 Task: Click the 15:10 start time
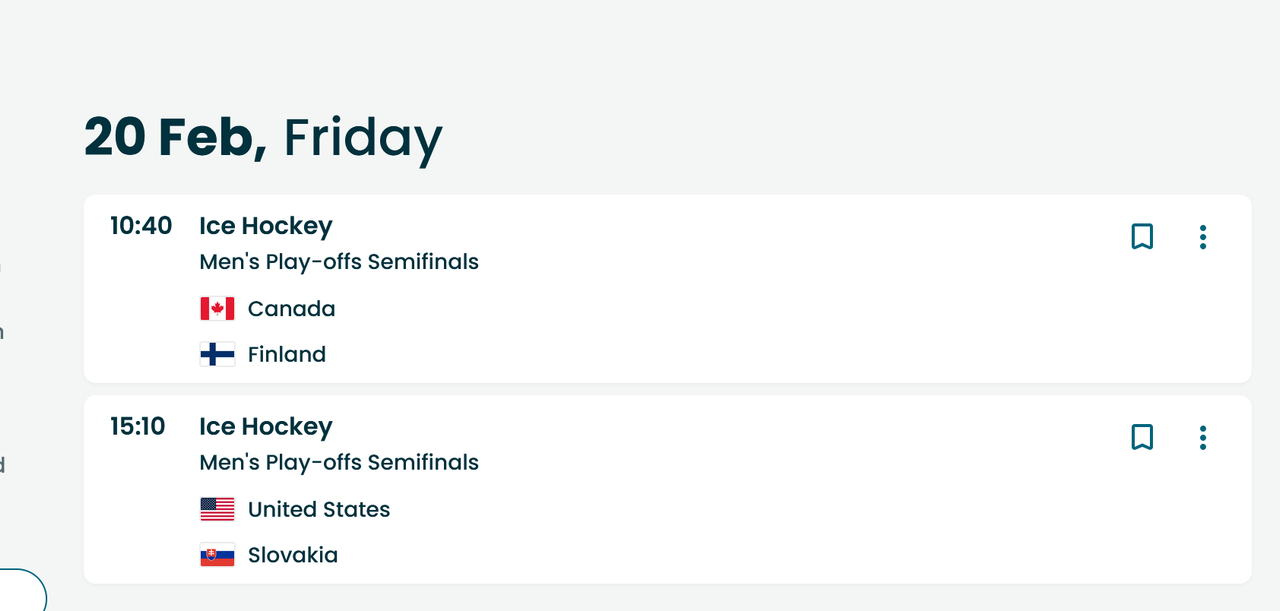(x=138, y=426)
